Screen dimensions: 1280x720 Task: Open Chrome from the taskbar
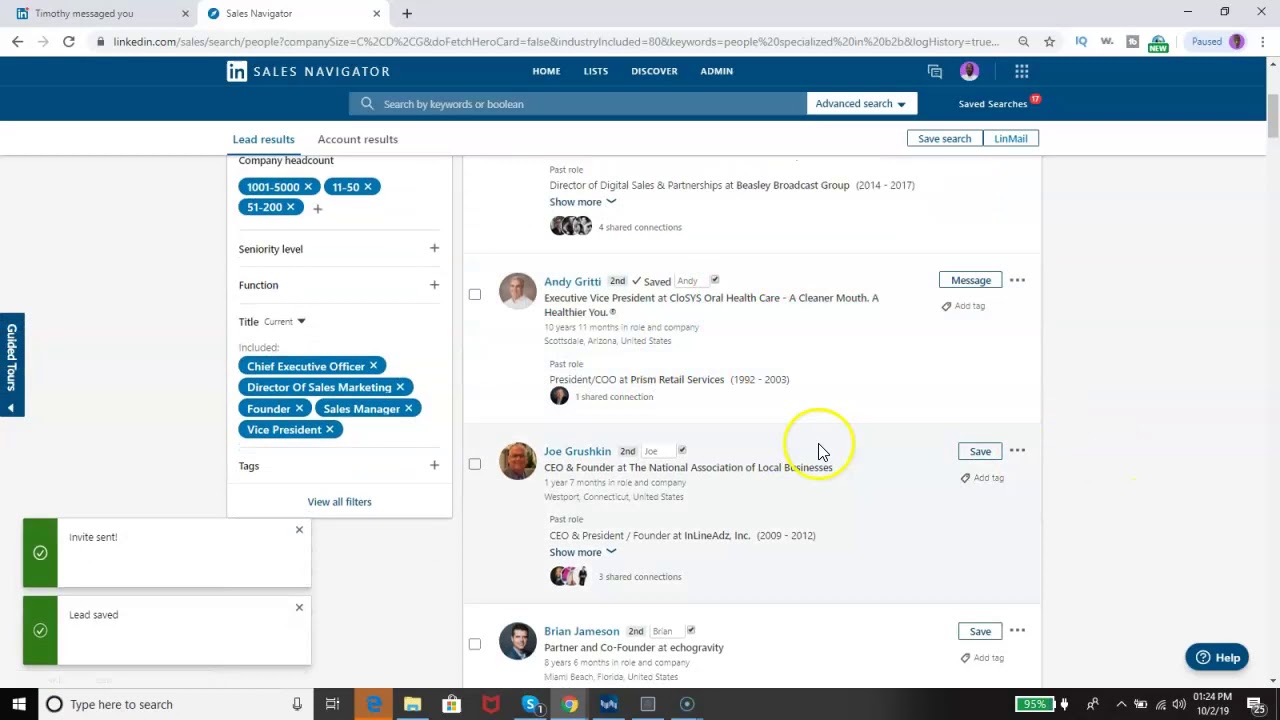point(569,704)
